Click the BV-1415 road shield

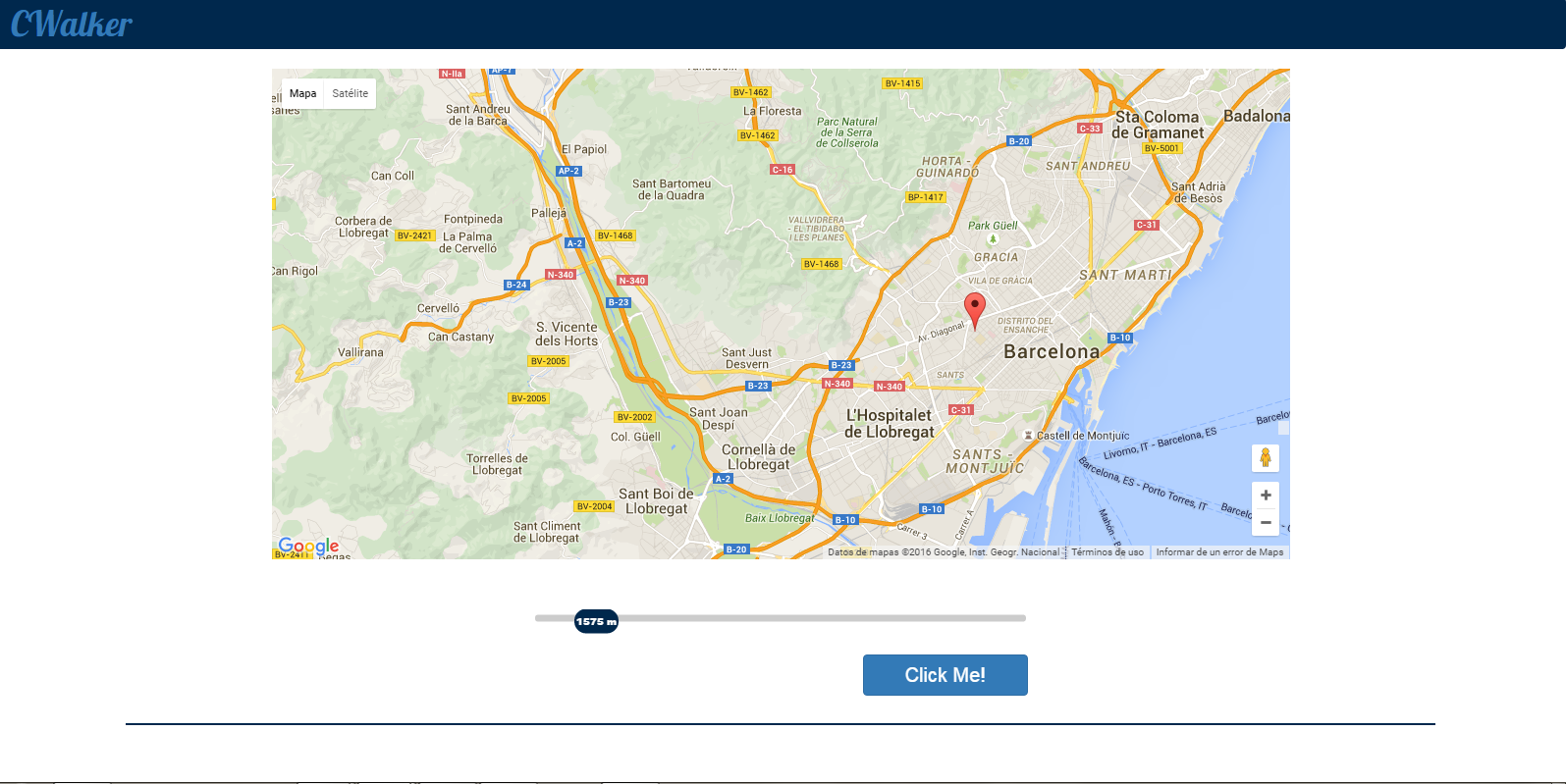[x=902, y=83]
